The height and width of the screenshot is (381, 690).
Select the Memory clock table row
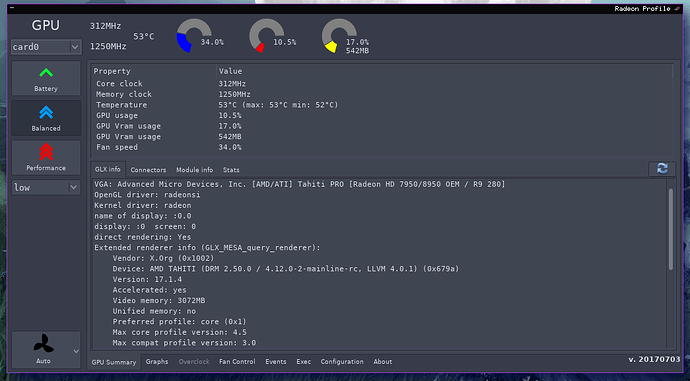click(x=382, y=94)
